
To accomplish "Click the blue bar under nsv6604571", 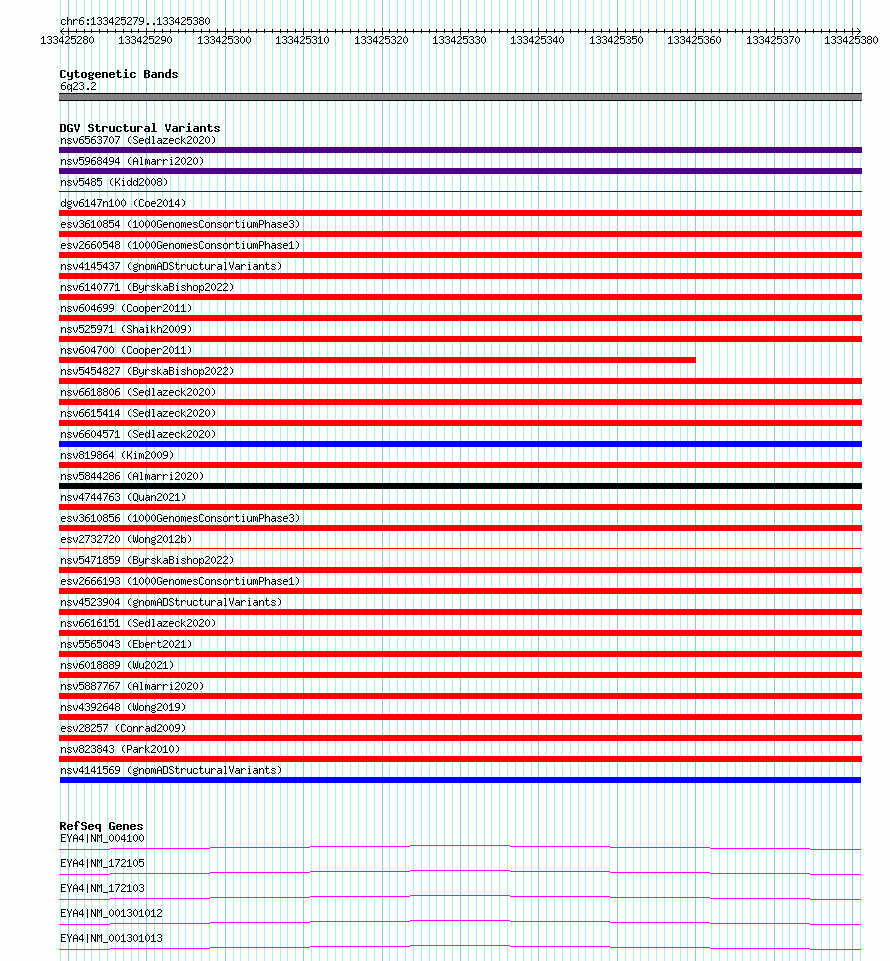I will [x=460, y=444].
